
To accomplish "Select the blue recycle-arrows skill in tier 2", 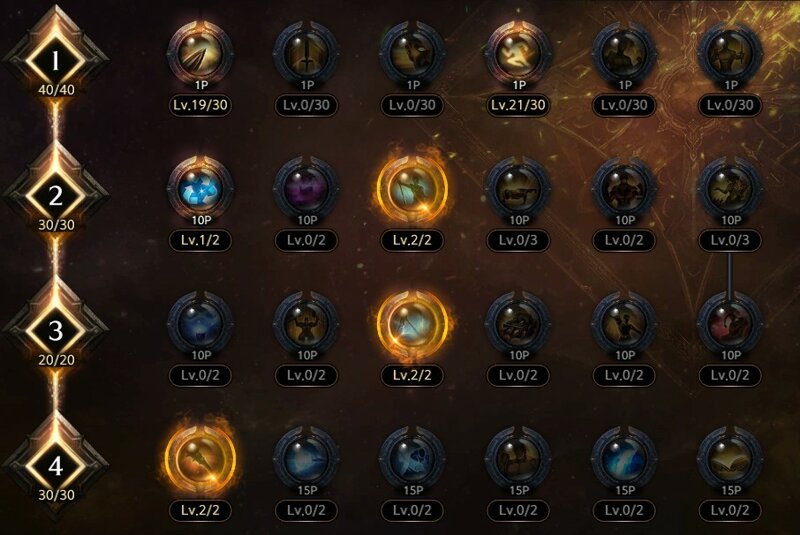I will [201, 189].
